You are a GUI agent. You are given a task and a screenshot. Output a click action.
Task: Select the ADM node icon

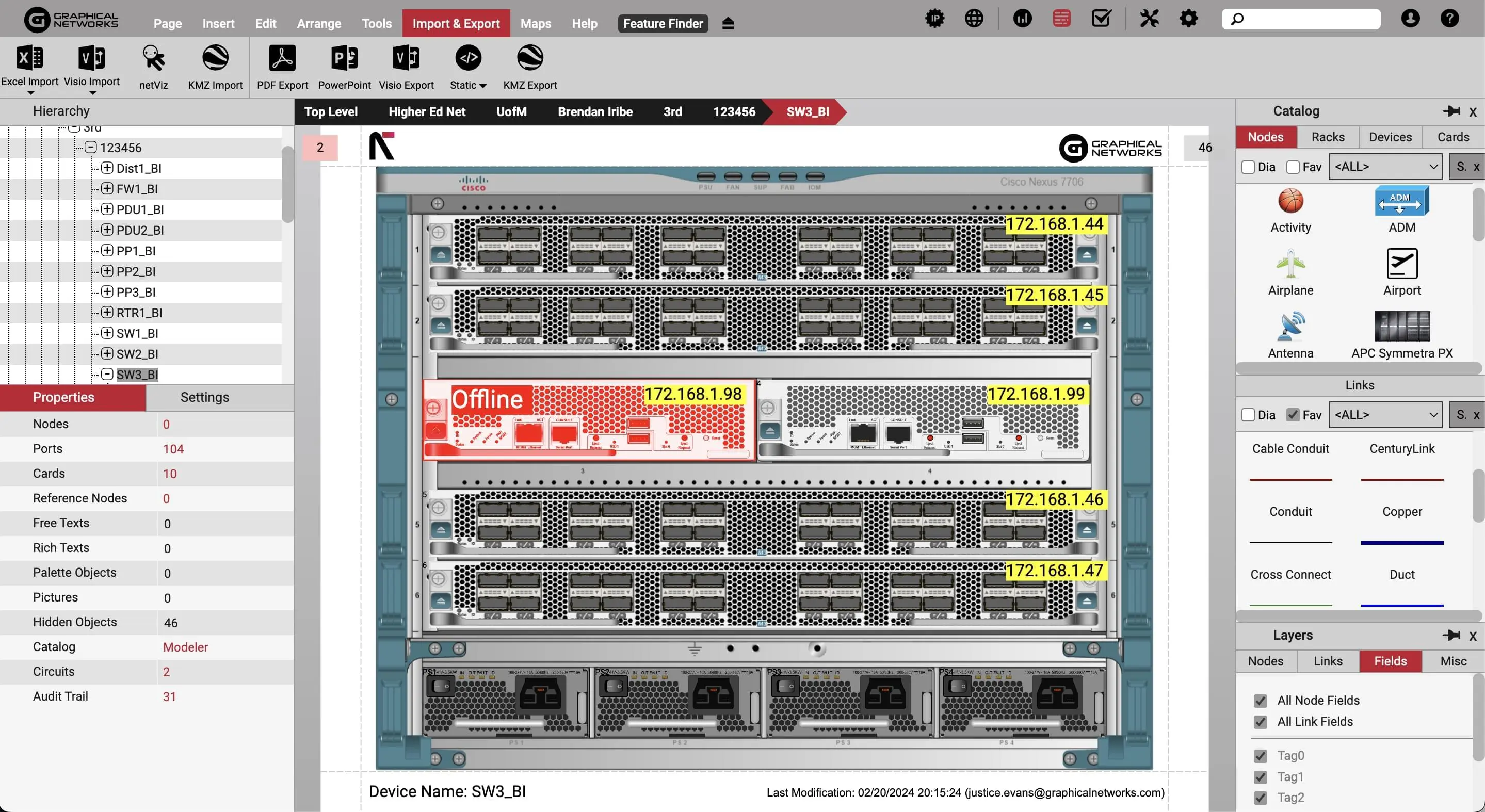click(x=1401, y=201)
